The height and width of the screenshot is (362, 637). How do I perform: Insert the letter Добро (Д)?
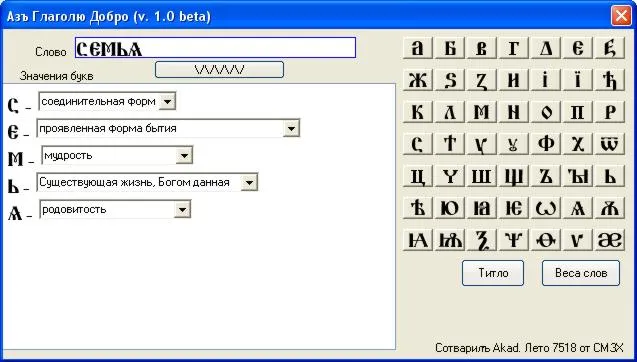click(x=546, y=48)
